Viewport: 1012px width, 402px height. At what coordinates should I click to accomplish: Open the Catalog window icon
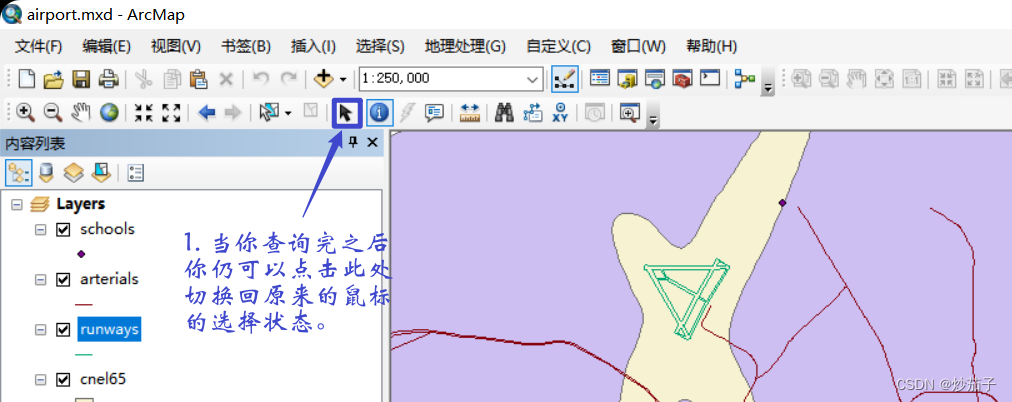point(627,79)
